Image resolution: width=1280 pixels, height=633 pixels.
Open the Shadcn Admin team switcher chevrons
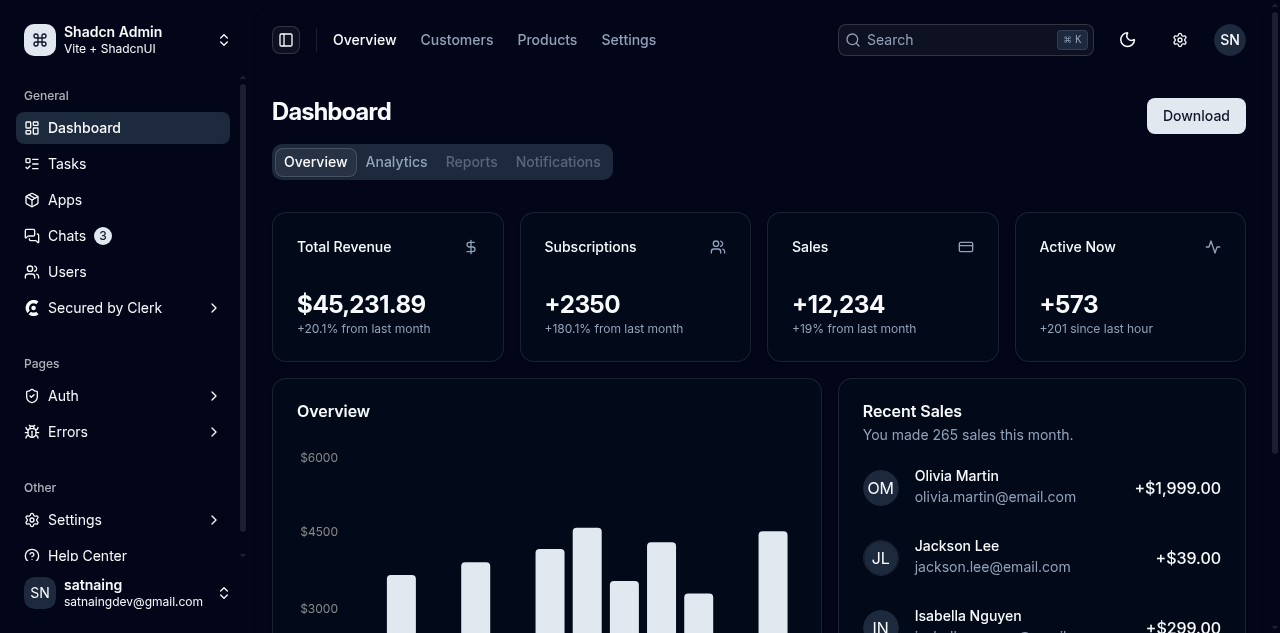pyautogui.click(x=224, y=40)
